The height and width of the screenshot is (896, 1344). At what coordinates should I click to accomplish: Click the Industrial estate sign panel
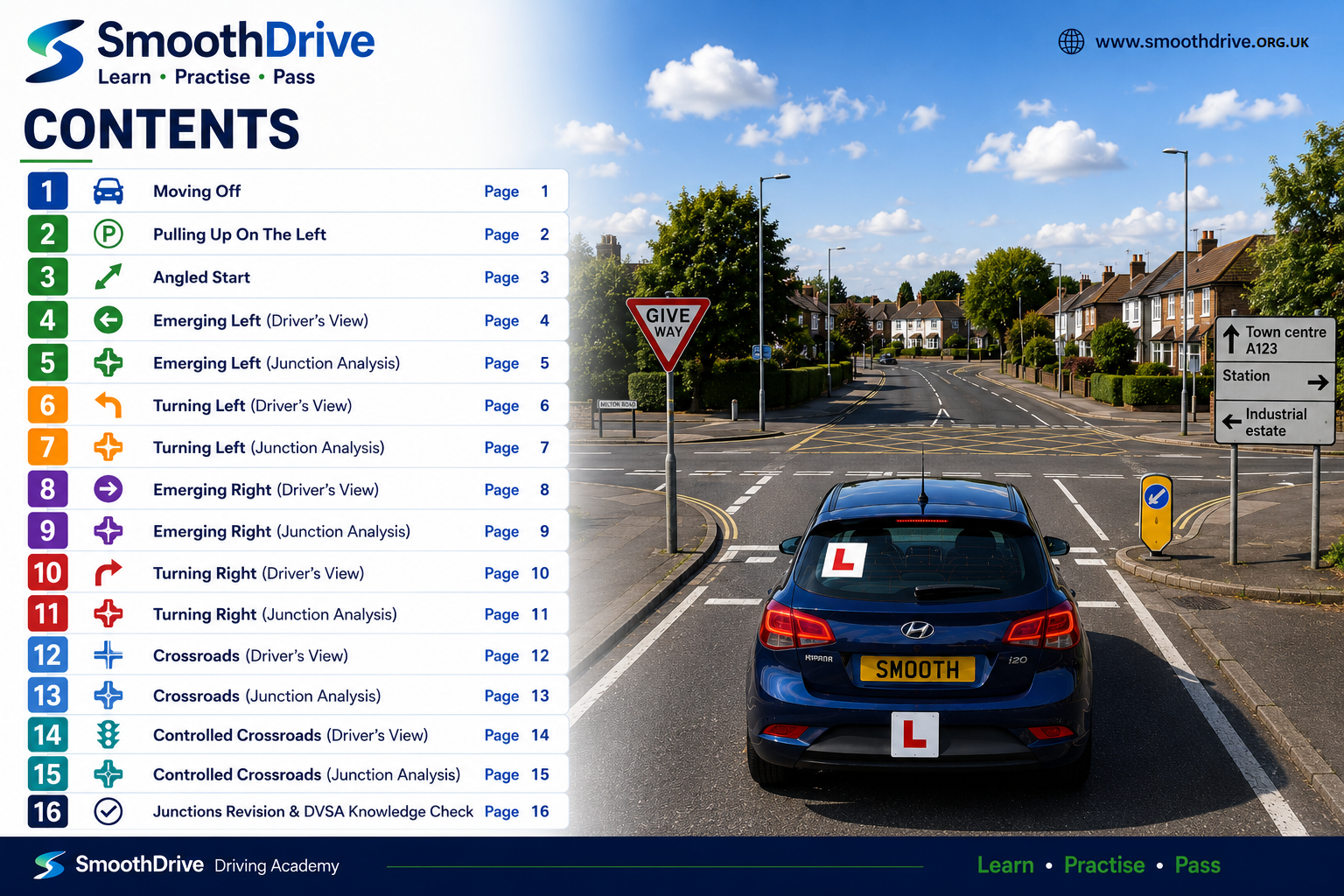(1276, 423)
